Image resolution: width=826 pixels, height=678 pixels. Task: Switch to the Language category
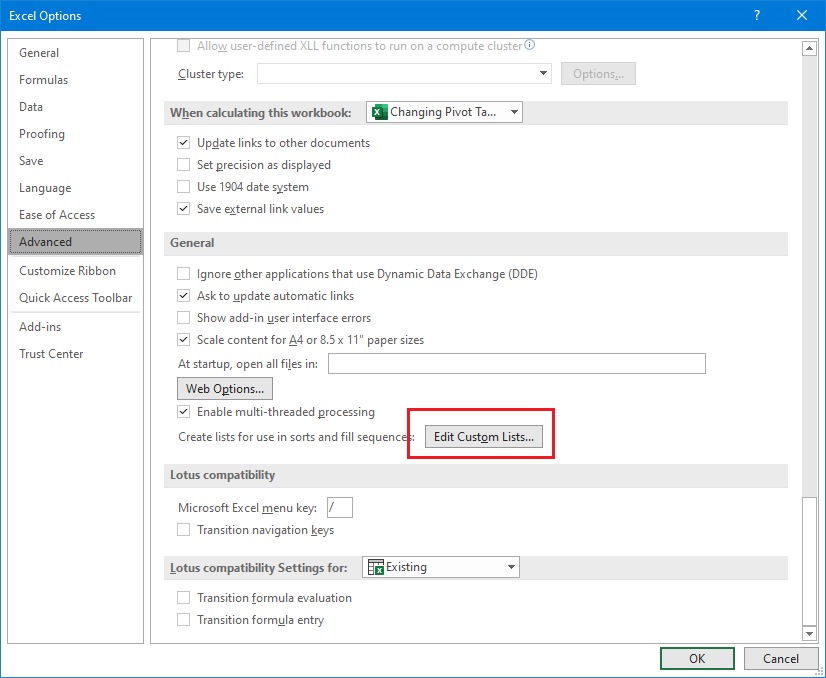click(76, 188)
